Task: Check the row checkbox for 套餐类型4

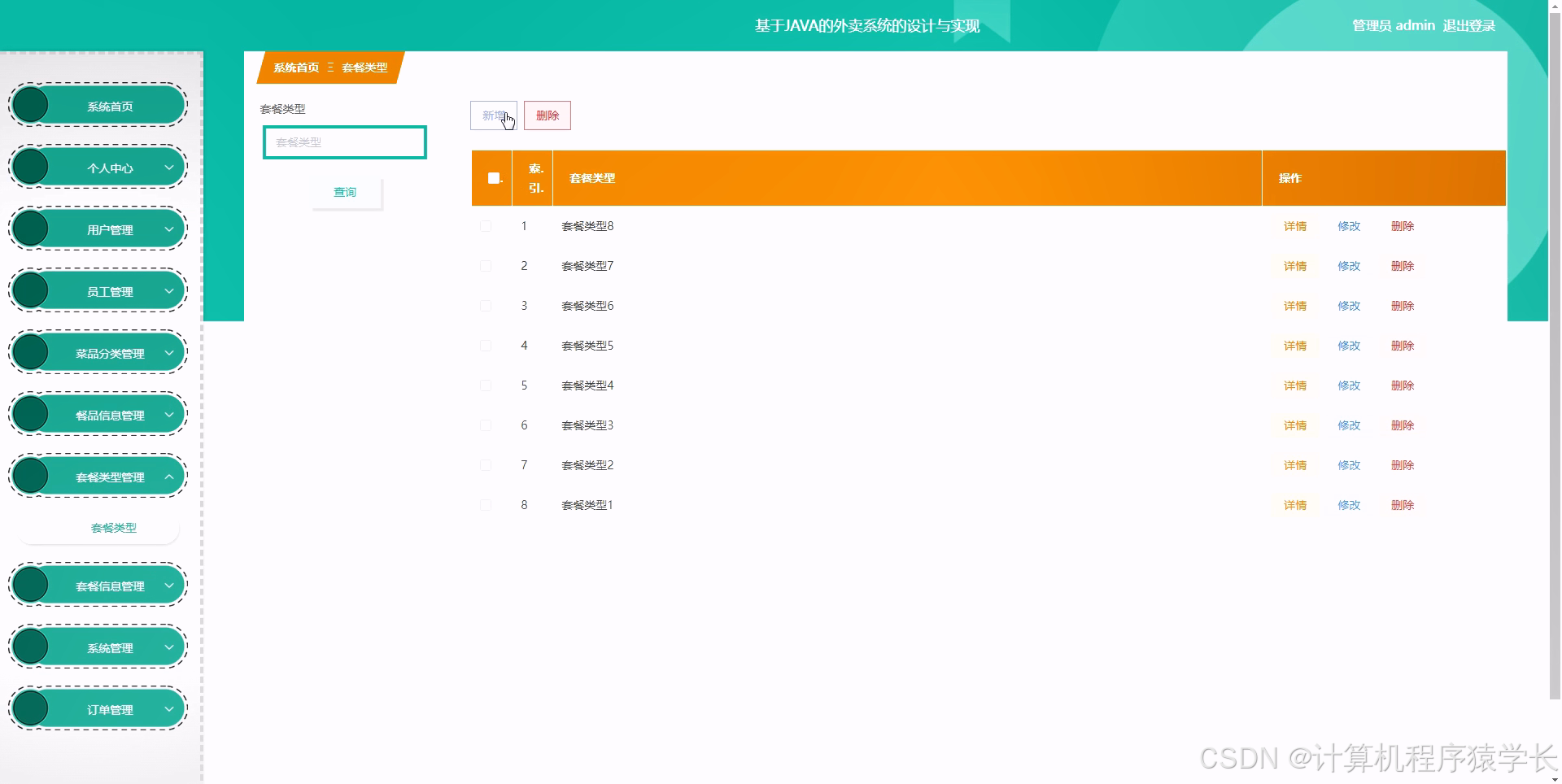Action: (486, 385)
